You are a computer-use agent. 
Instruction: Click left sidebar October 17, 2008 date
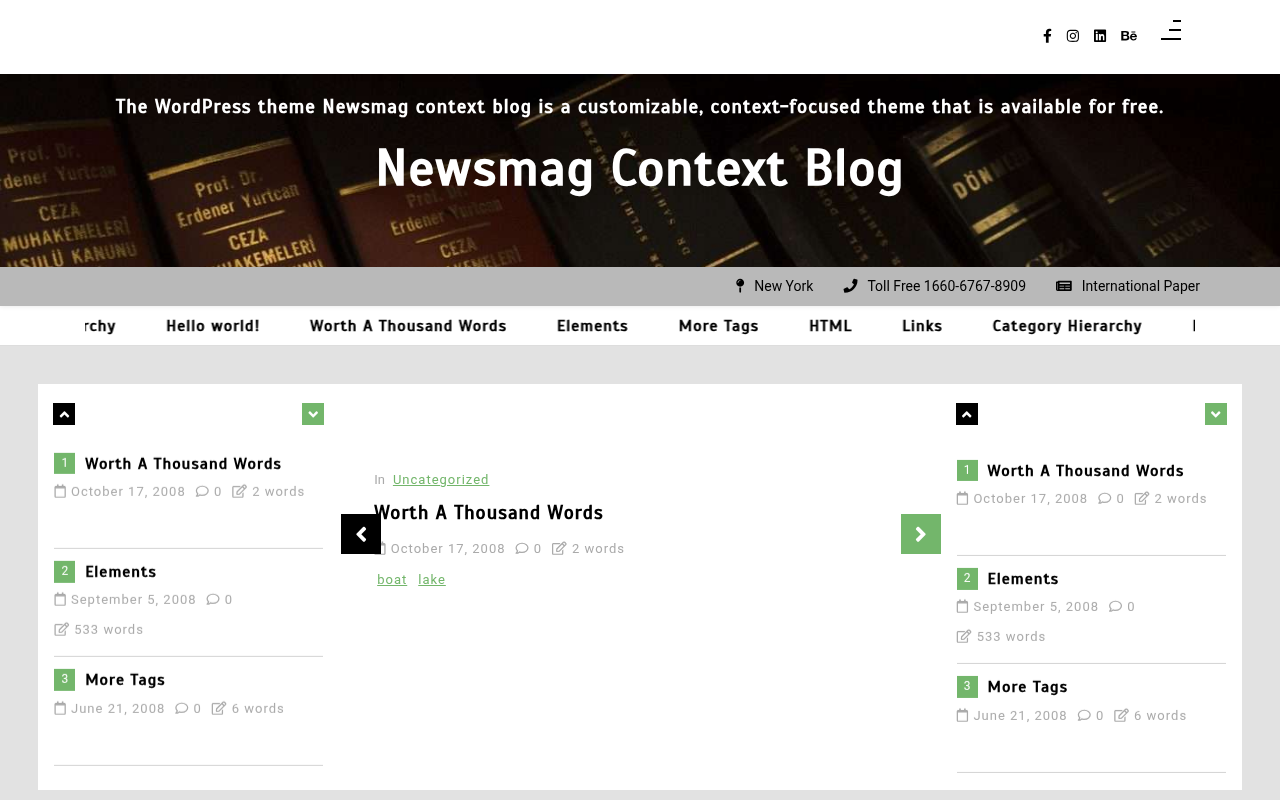pos(128,492)
